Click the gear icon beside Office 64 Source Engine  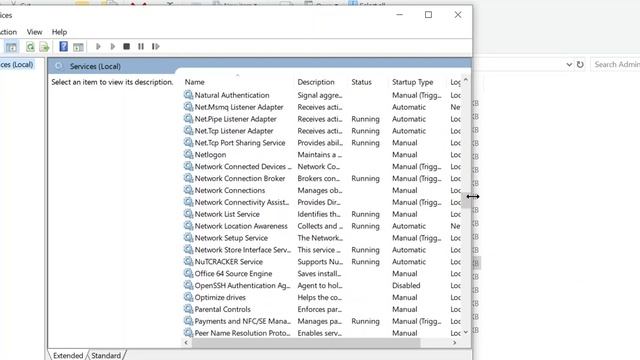tap(188, 273)
